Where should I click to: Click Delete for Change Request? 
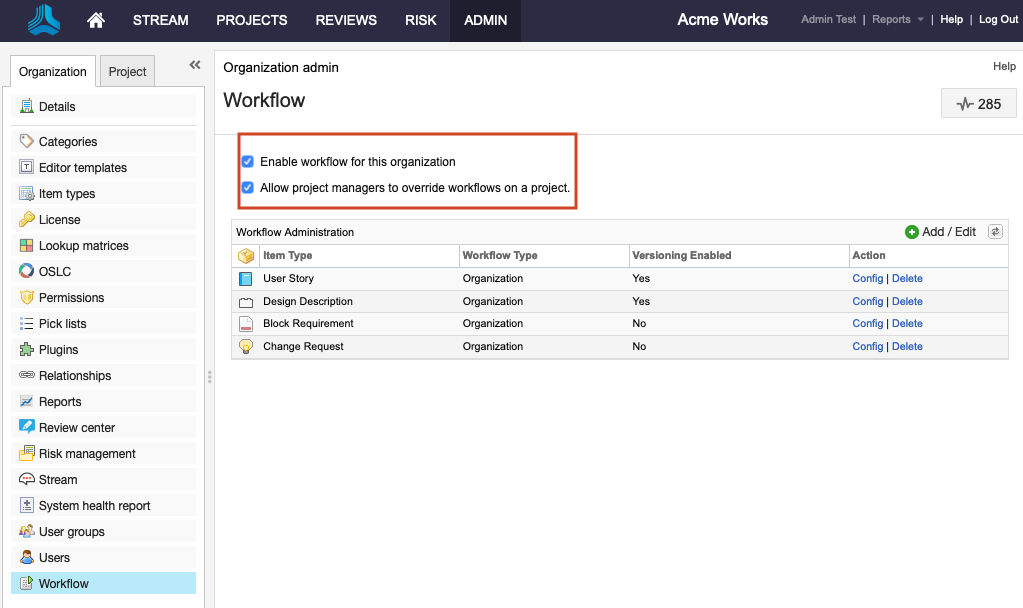point(907,346)
